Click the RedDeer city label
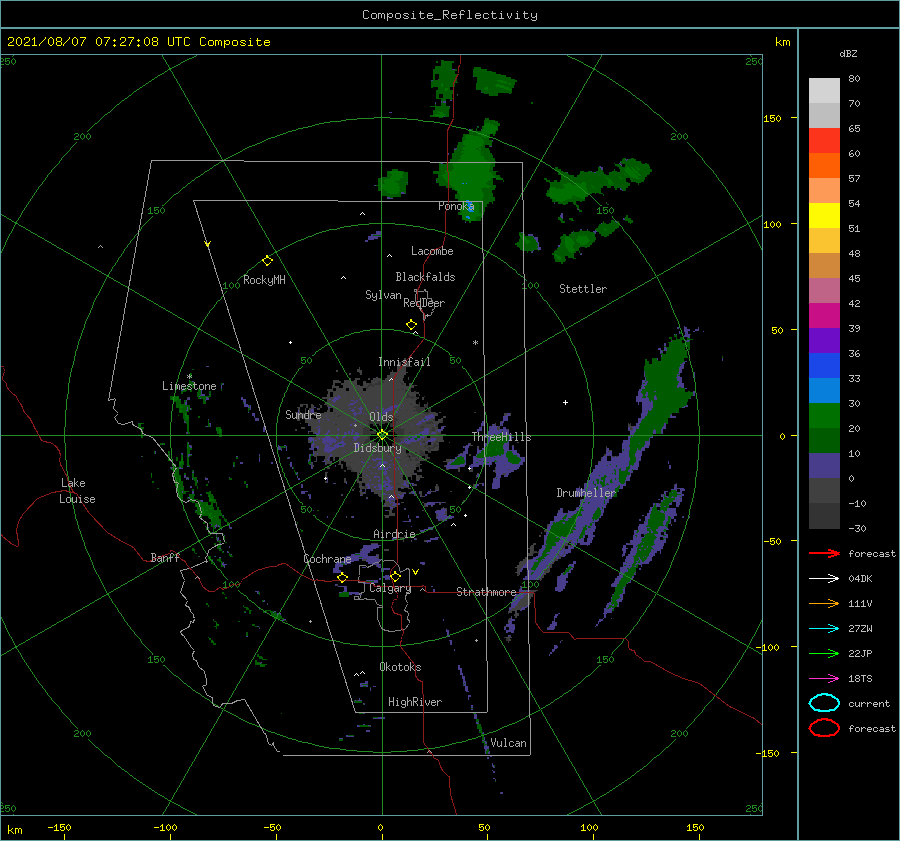The image size is (900, 841). pyautogui.click(x=424, y=303)
